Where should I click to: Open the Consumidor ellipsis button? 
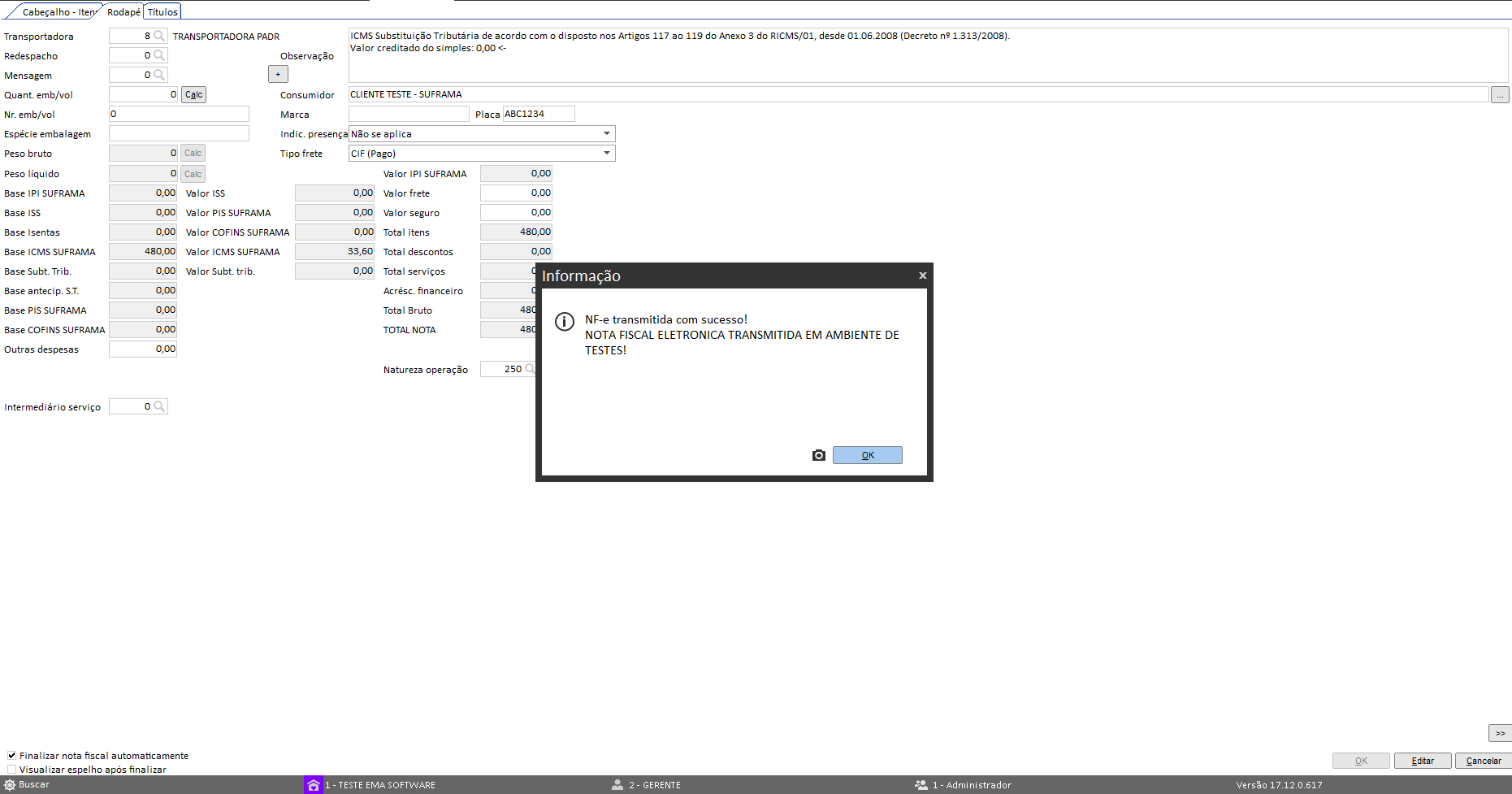pos(1500,95)
